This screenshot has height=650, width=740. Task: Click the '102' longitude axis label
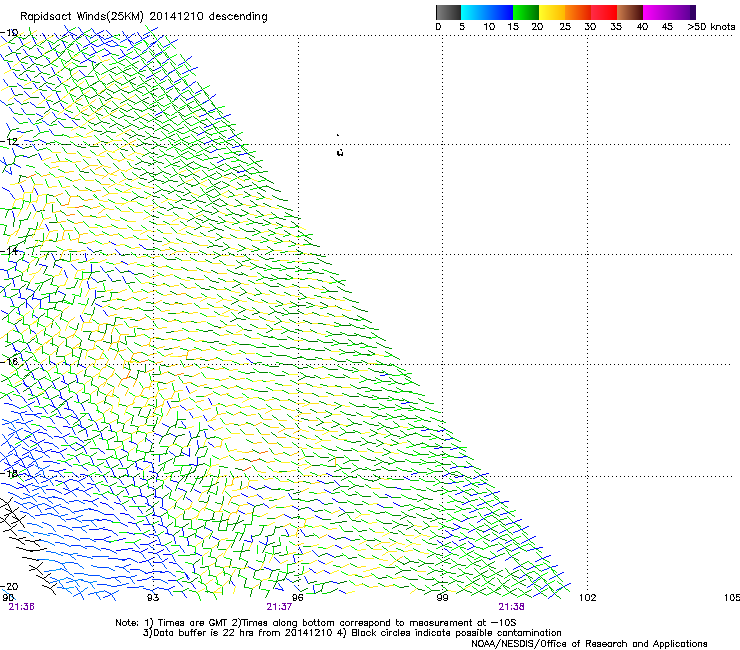(x=588, y=598)
